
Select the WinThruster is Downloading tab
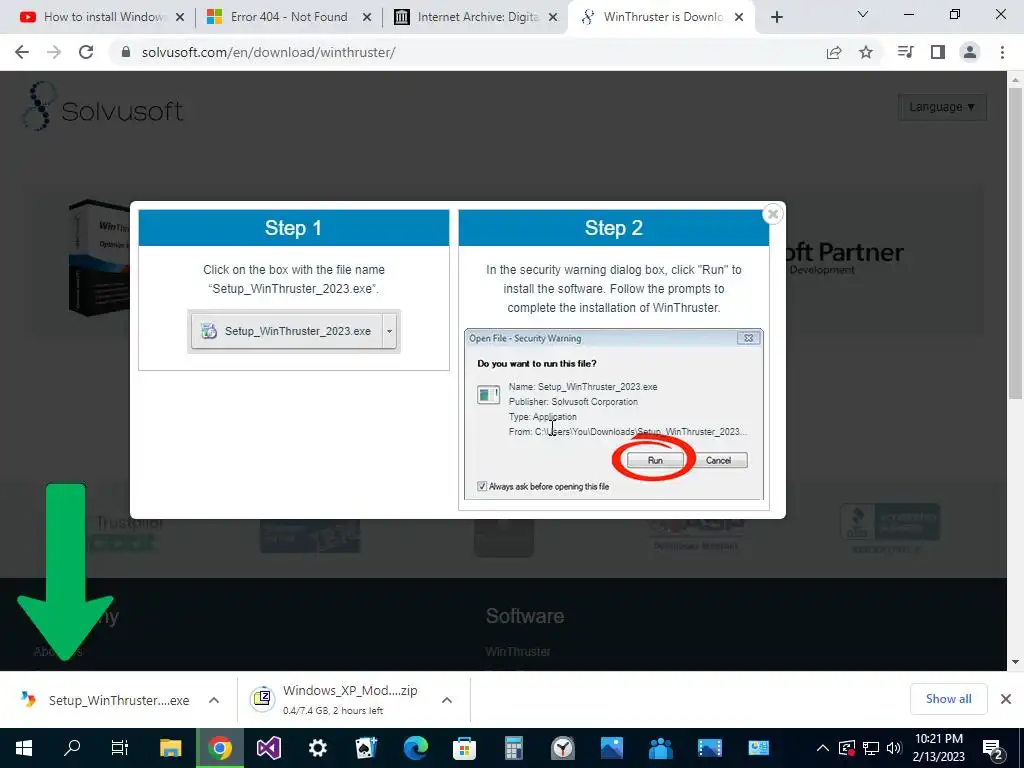coord(661,17)
